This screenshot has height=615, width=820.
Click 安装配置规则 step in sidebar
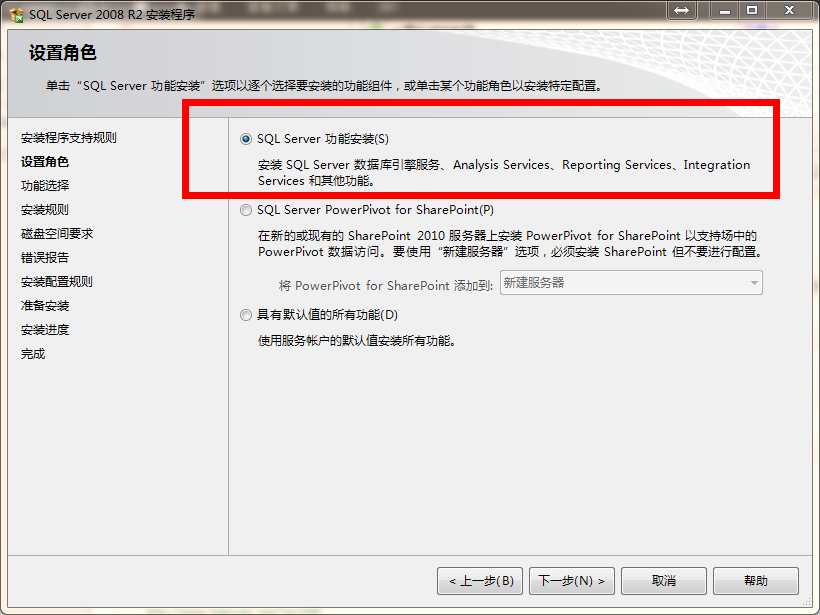point(56,282)
